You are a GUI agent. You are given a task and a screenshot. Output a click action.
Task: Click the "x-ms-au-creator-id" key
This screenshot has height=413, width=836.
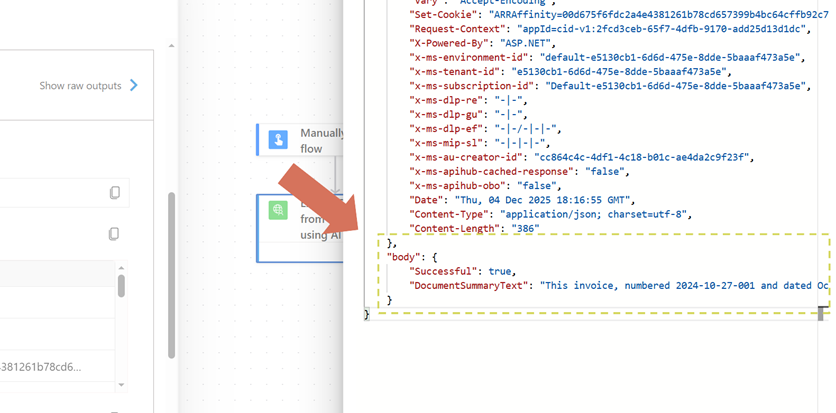point(467,157)
